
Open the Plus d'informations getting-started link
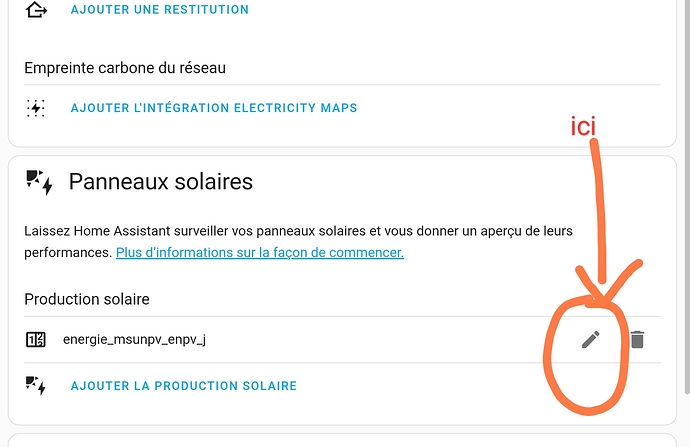(x=260, y=253)
